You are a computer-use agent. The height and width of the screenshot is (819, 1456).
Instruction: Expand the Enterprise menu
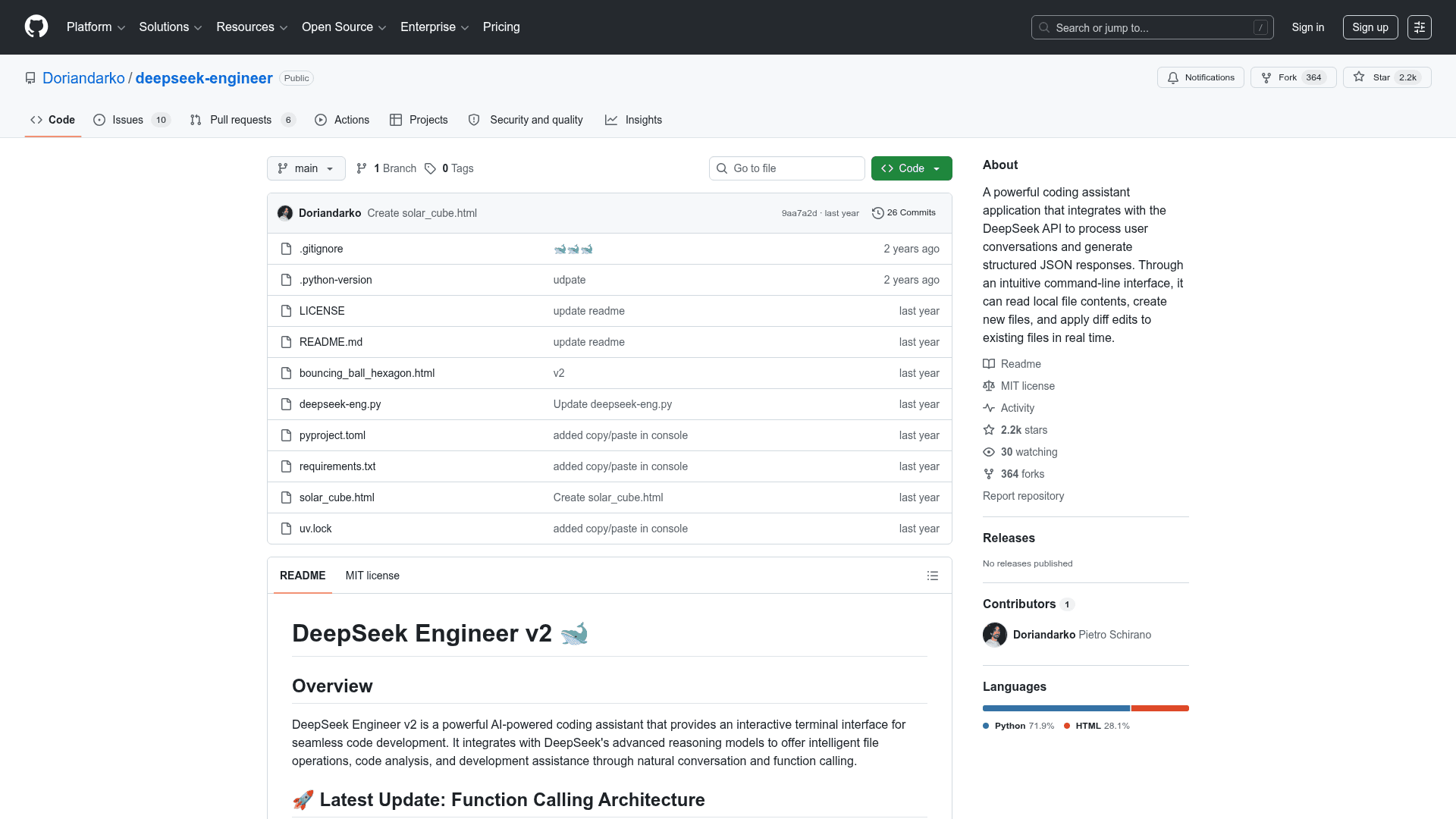click(435, 27)
